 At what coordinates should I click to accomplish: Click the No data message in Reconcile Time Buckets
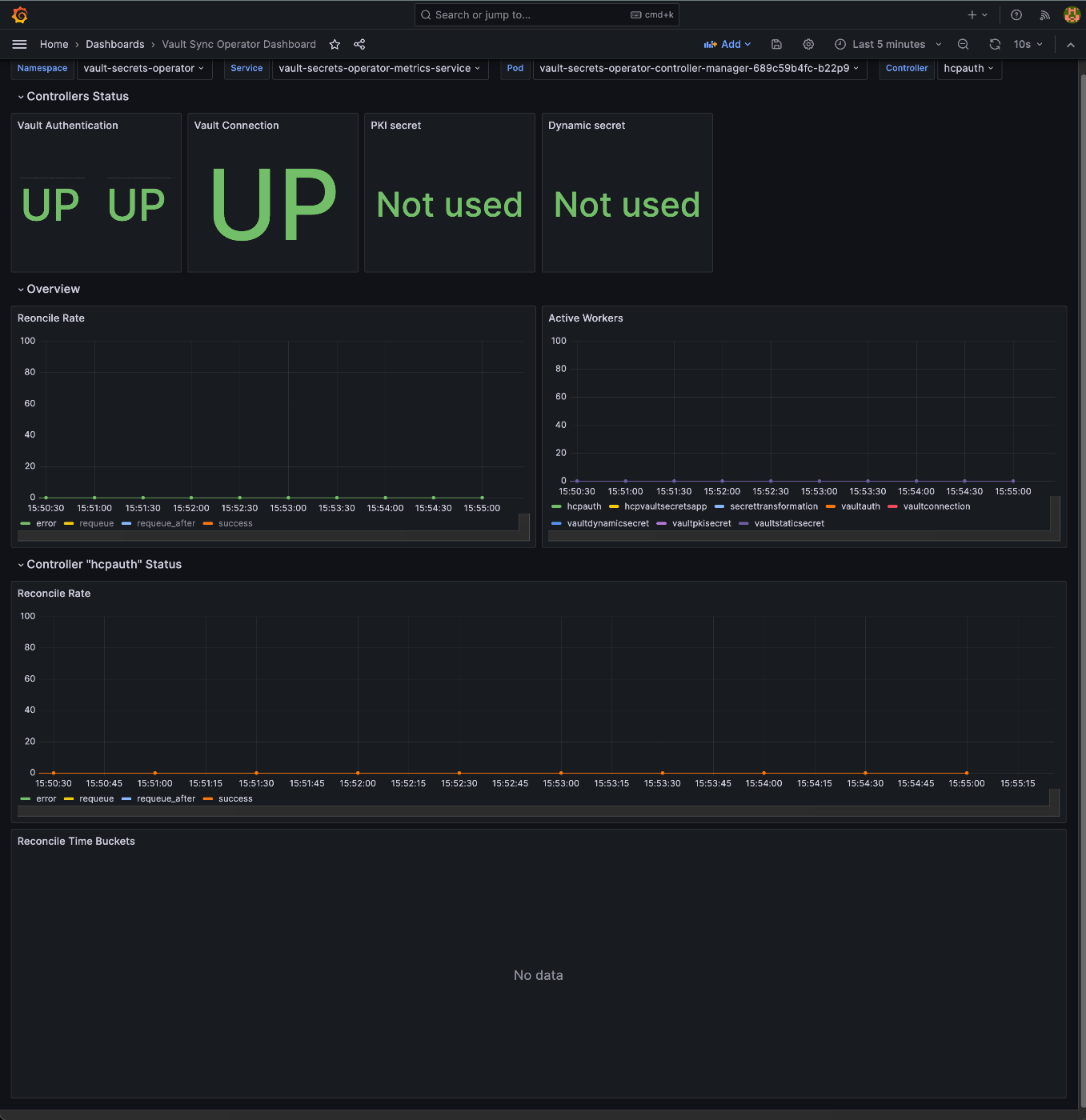(539, 975)
